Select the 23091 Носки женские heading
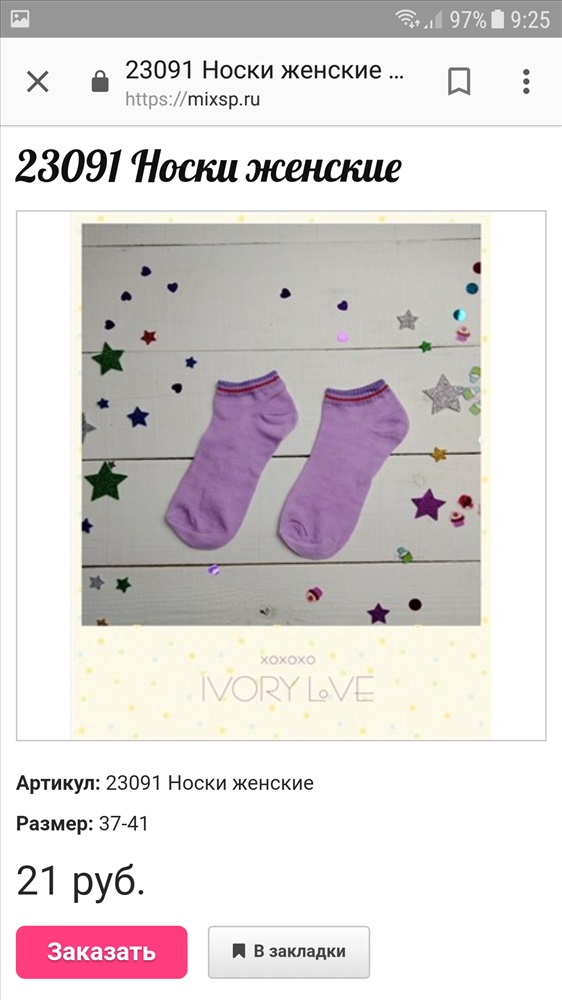 [209, 168]
